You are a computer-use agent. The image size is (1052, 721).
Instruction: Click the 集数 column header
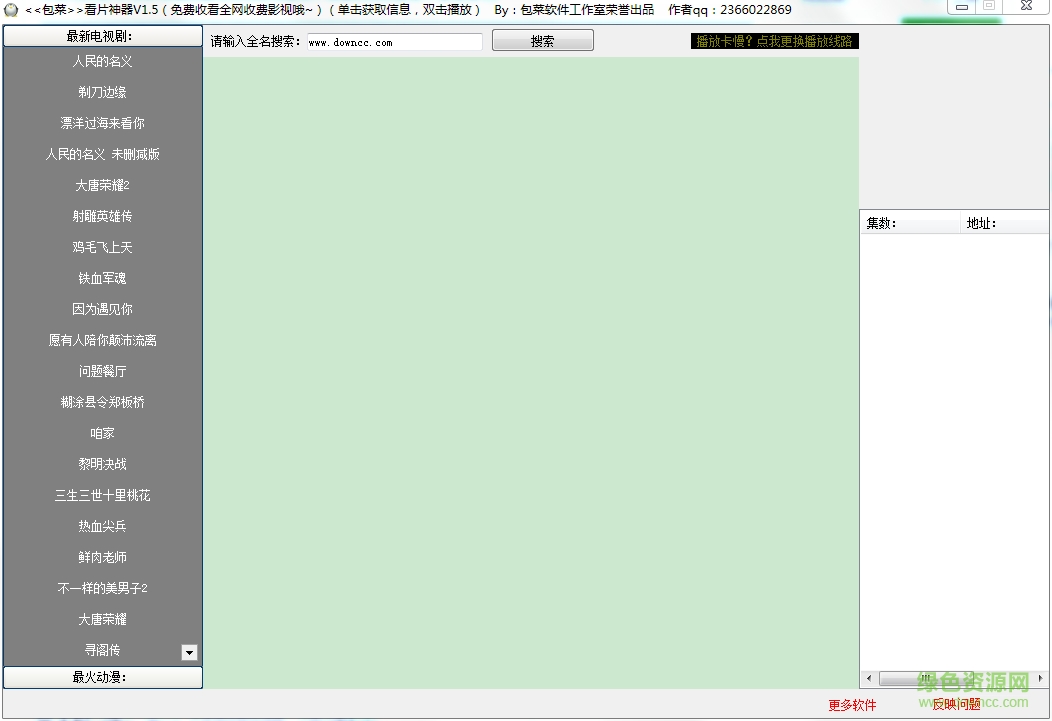910,222
